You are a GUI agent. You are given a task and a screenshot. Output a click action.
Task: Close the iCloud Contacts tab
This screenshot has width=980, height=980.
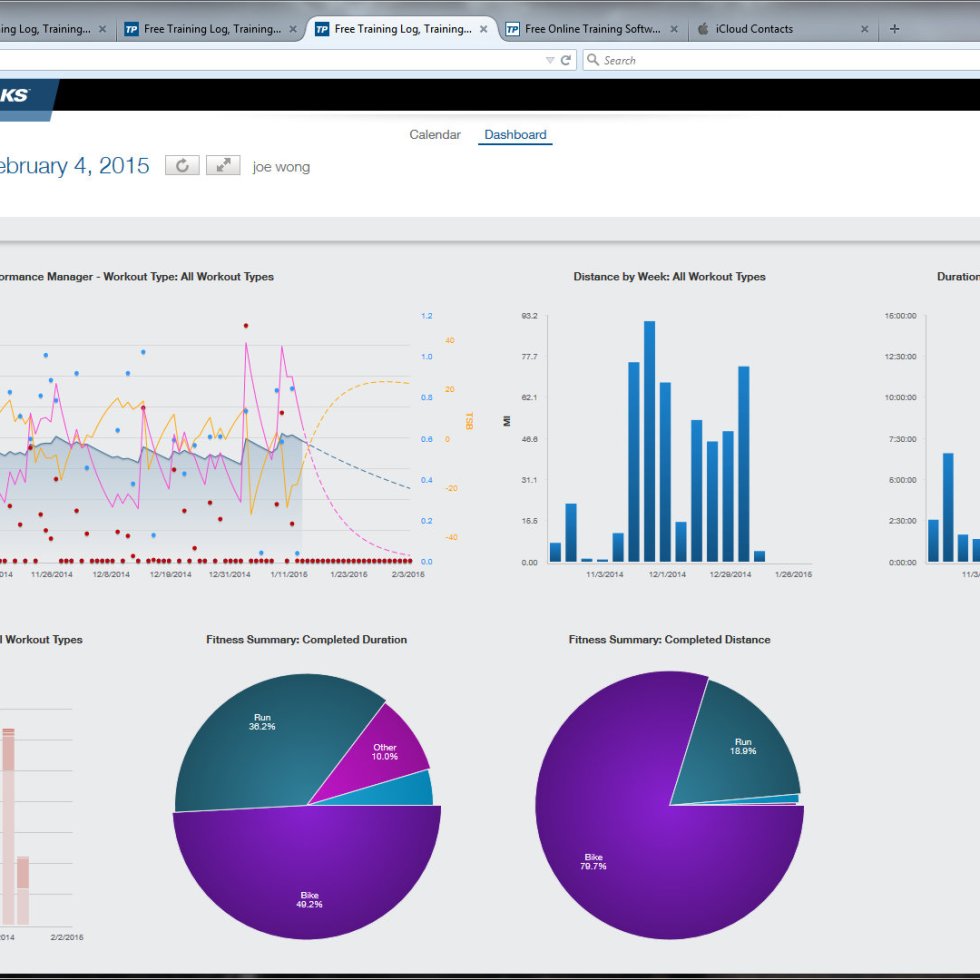tap(865, 29)
